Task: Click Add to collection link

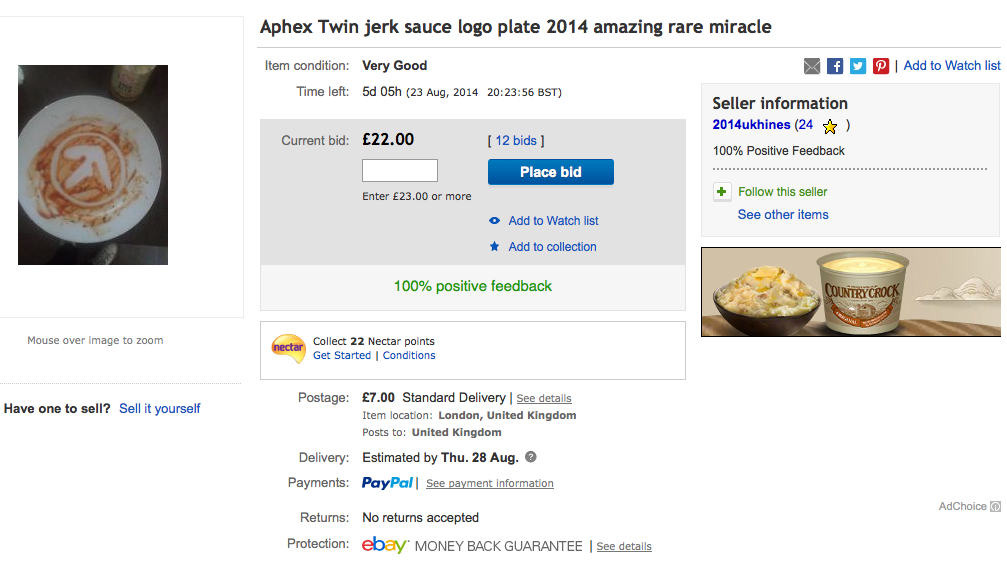Action: click(552, 247)
